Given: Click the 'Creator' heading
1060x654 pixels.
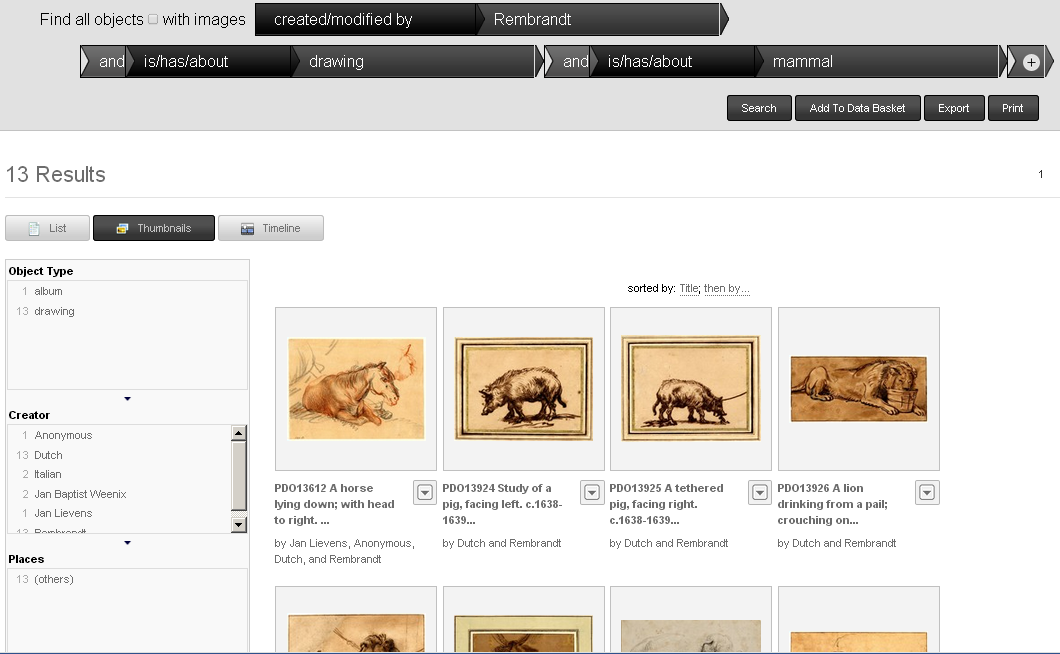Looking at the screenshot, I should (x=29, y=415).
